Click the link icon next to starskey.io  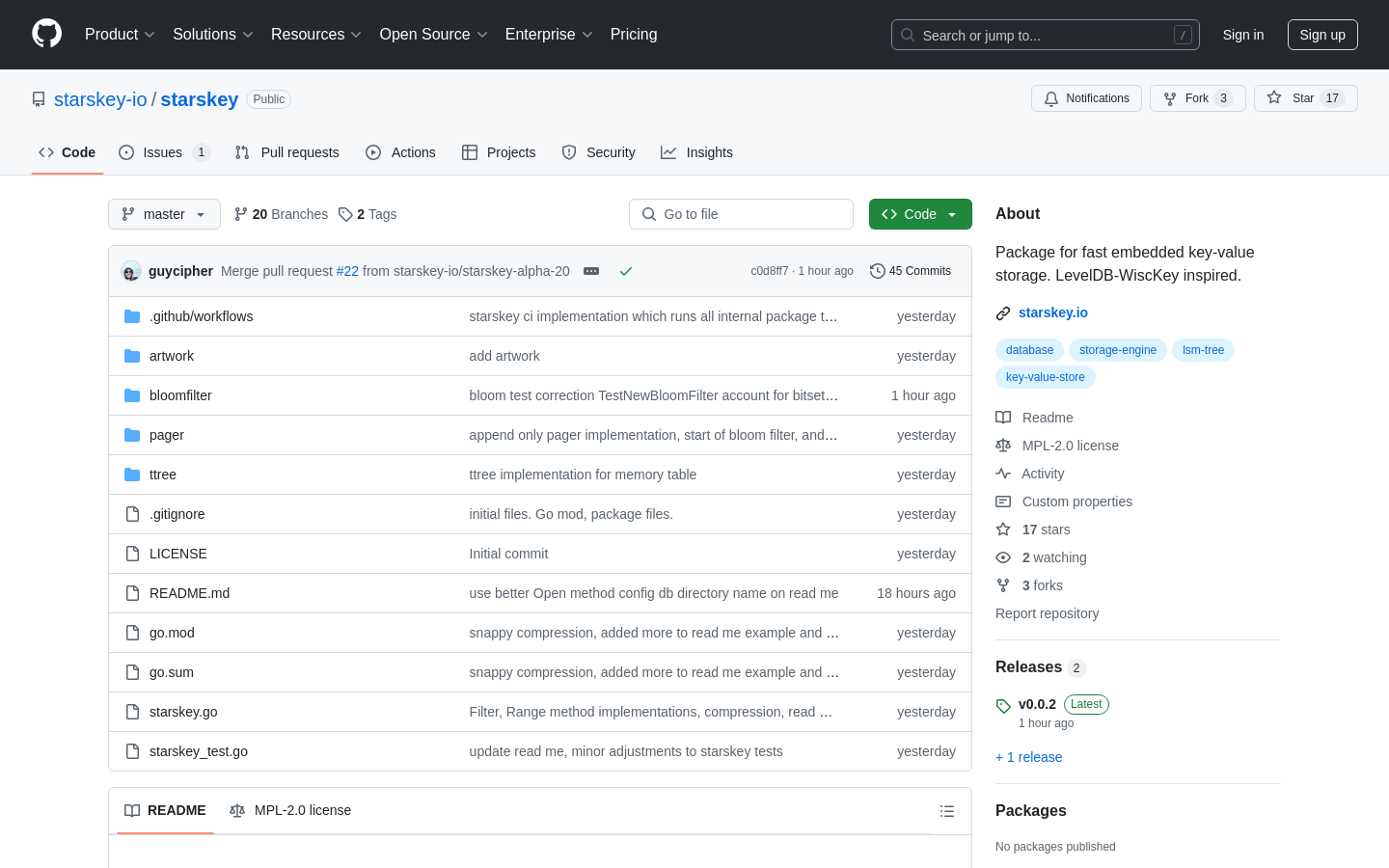(1003, 313)
